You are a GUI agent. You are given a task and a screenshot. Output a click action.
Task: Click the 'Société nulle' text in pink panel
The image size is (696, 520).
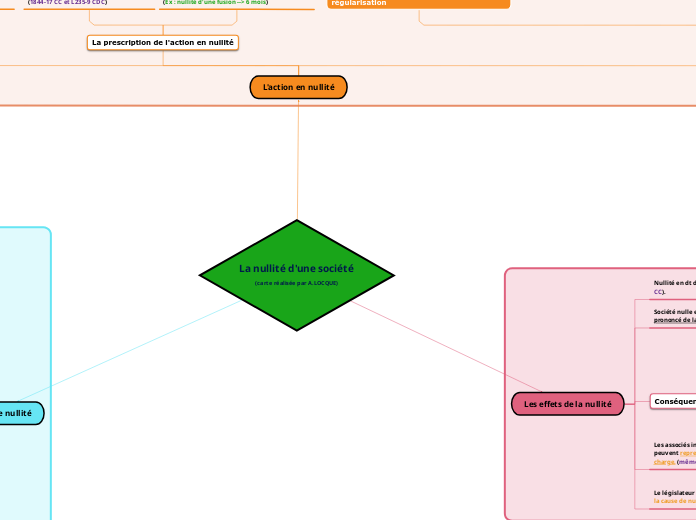[674, 316]
